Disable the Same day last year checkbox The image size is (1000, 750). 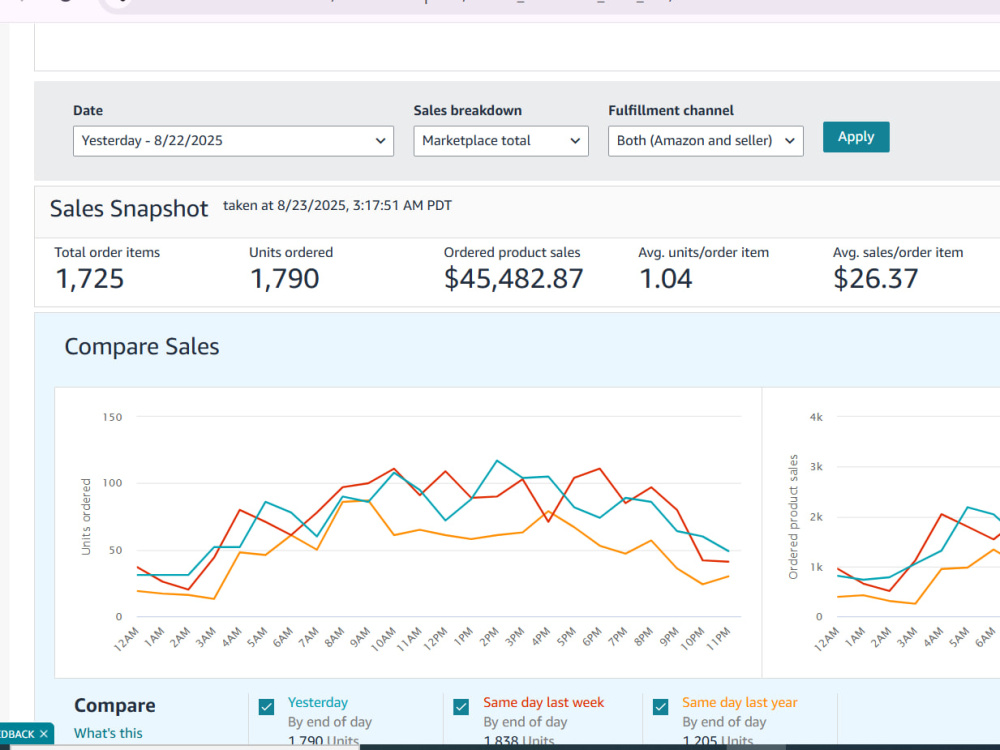661,707
